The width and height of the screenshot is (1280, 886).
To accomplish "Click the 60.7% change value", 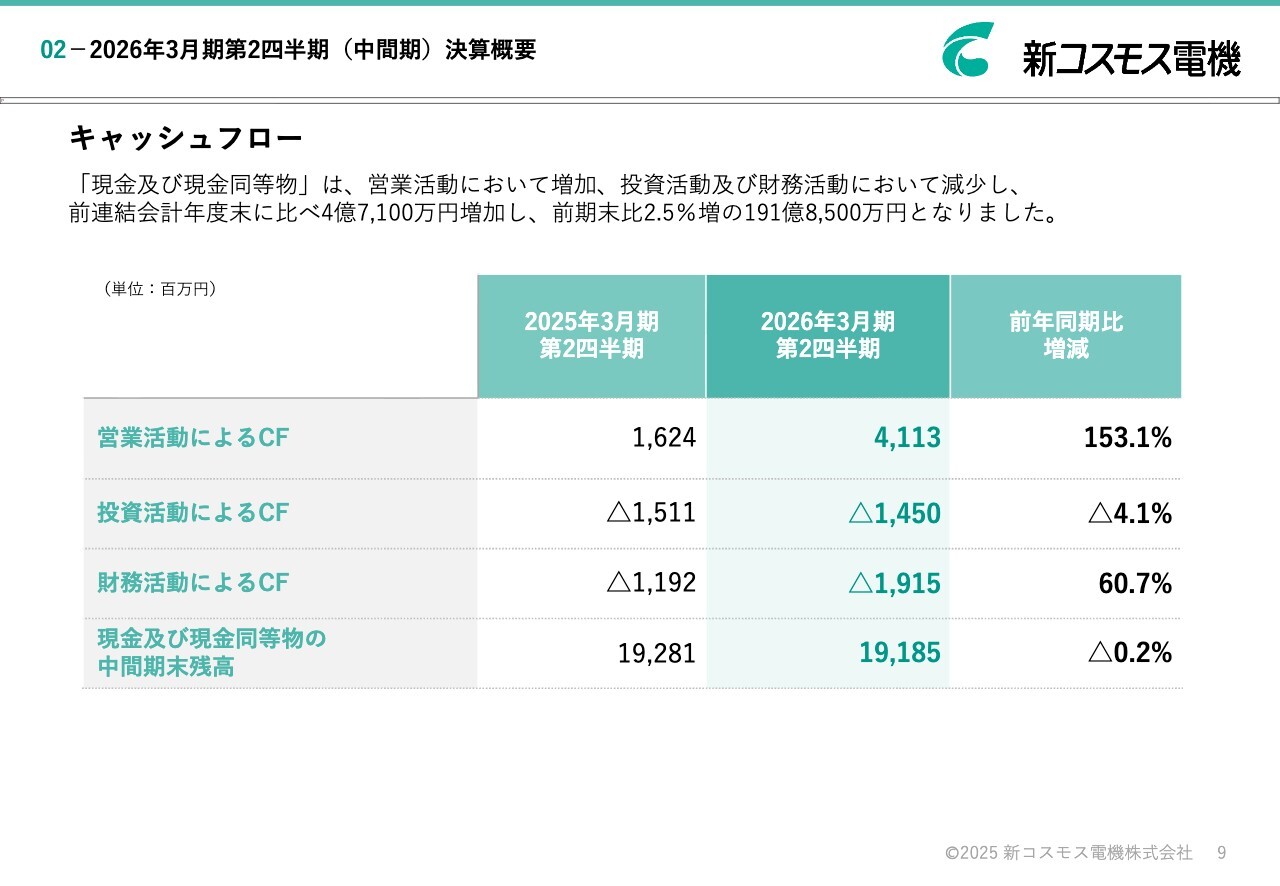I will (x=1135, y=584).
